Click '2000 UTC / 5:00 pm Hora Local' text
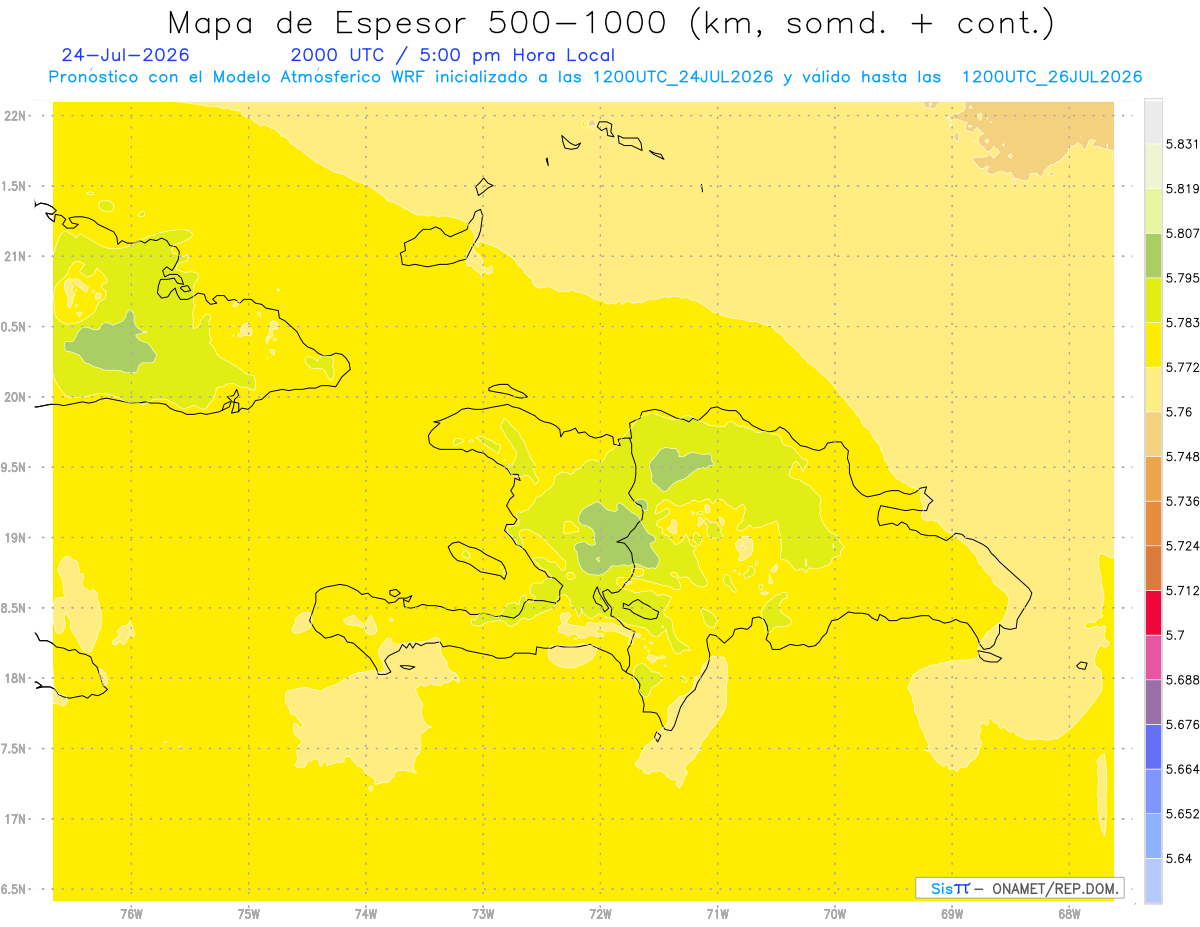The width and height of the screenshot is (1200, 927). pyautogui.click(x=453, y=55)
